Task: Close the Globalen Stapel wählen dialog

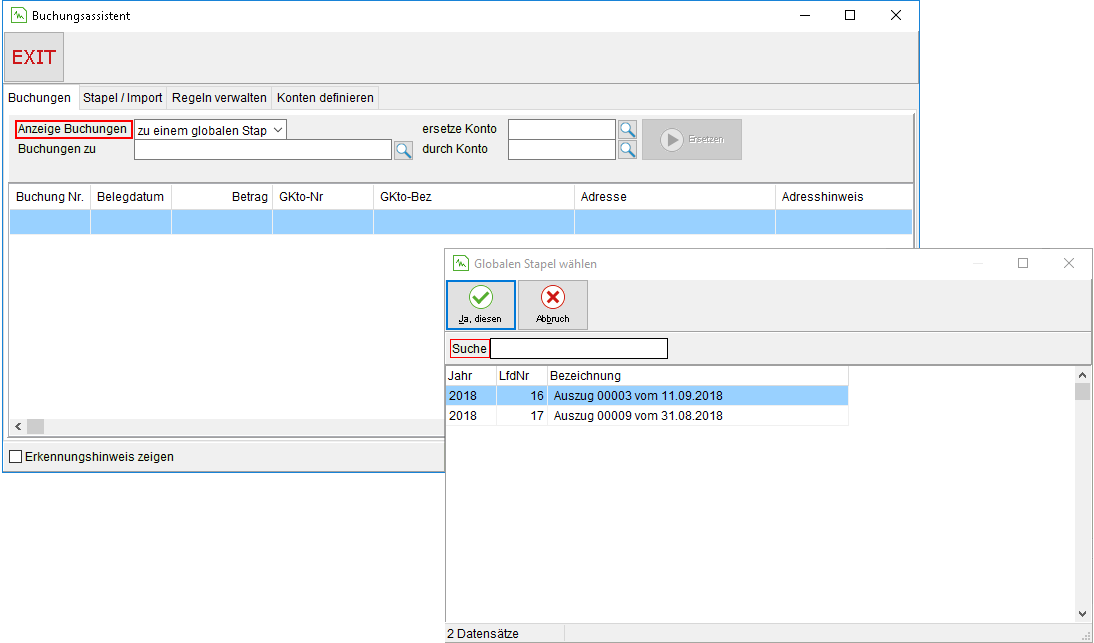Action: pos(1069,264)
